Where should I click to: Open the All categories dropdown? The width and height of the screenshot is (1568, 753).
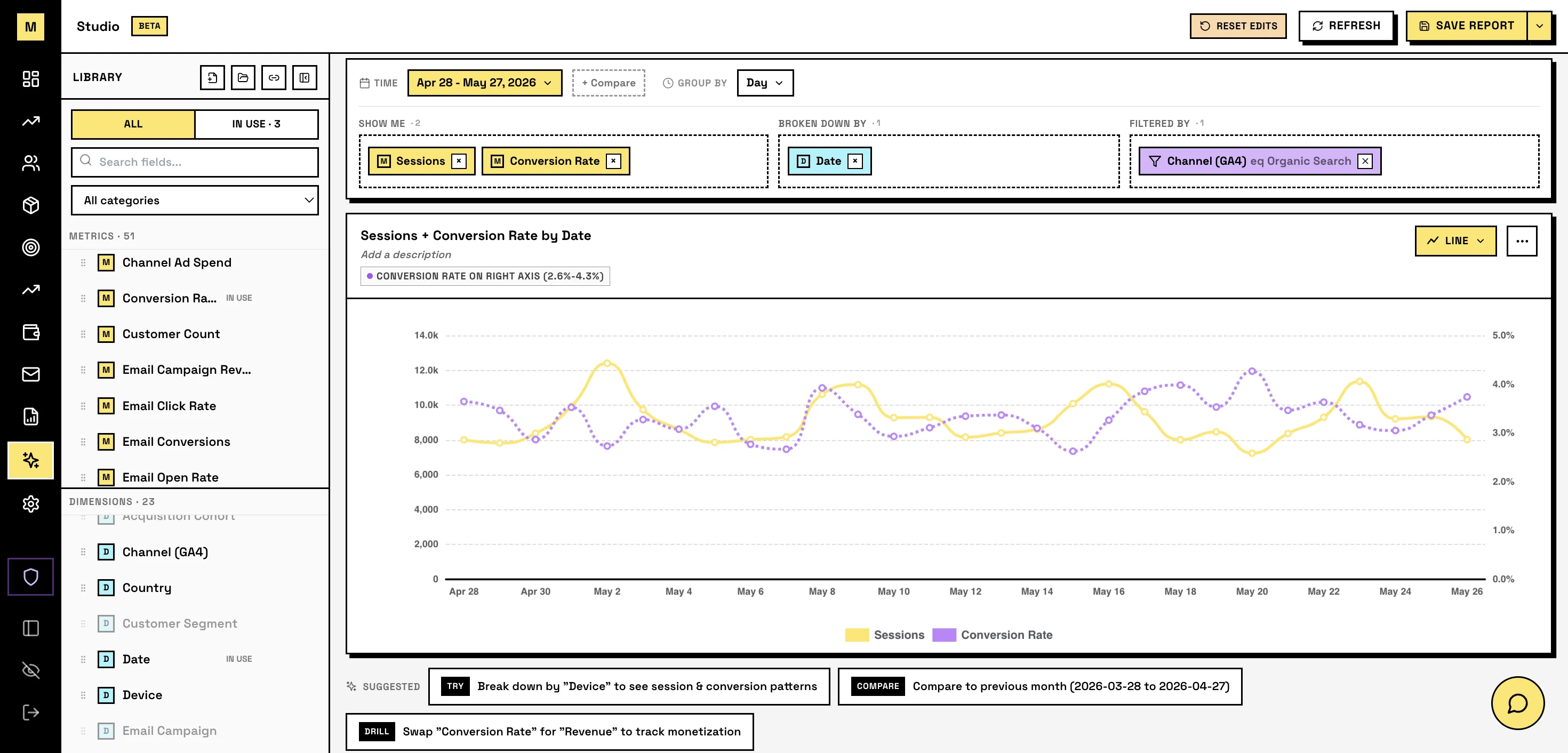pos(195,201)
